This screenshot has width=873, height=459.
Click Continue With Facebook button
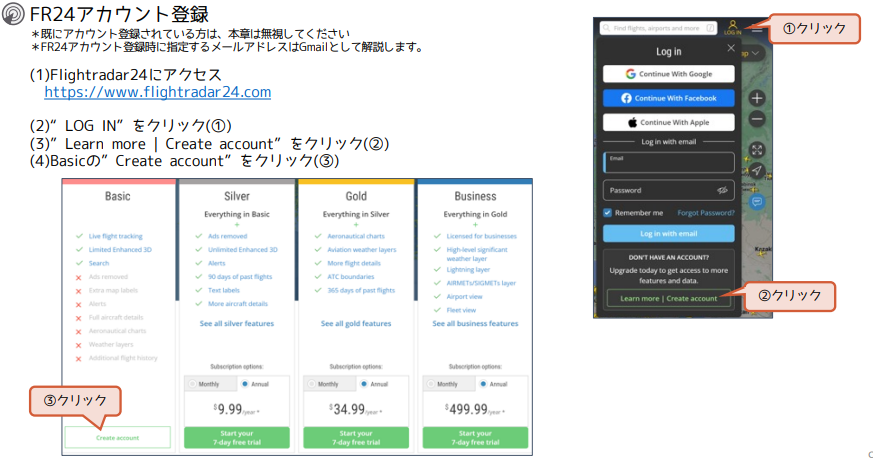tap(668, 98)
